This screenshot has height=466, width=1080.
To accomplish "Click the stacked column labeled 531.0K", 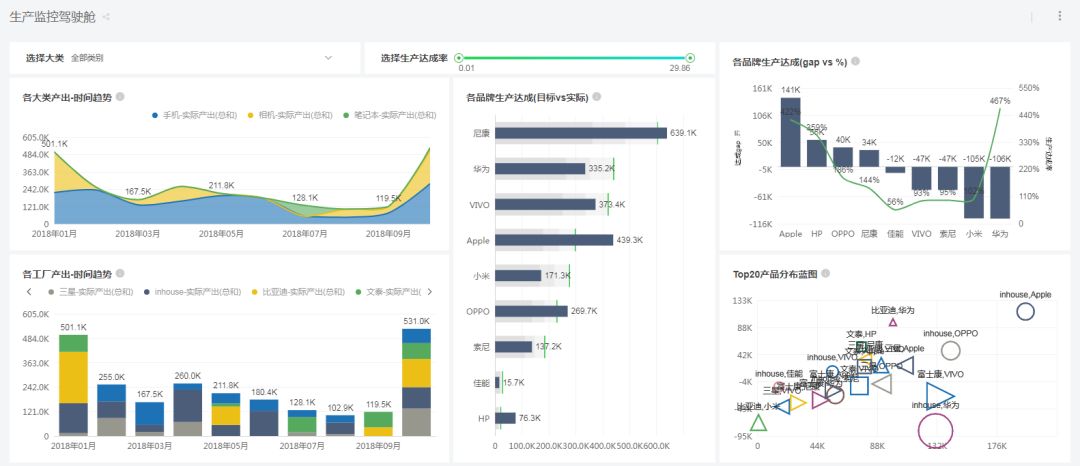I will [x=416, y=382].
